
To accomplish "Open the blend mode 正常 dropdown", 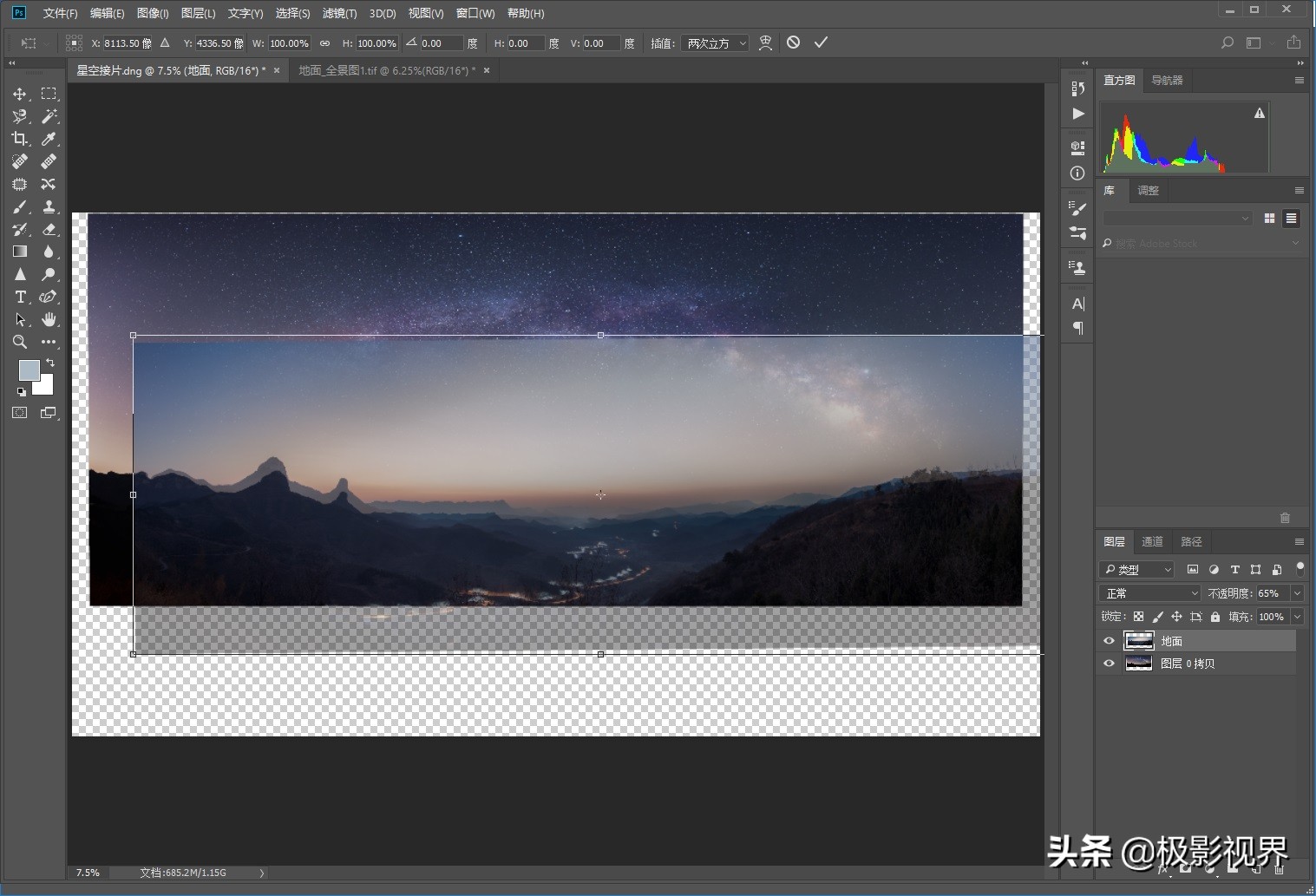I will pyautogui.click(x=1150, y=593).
